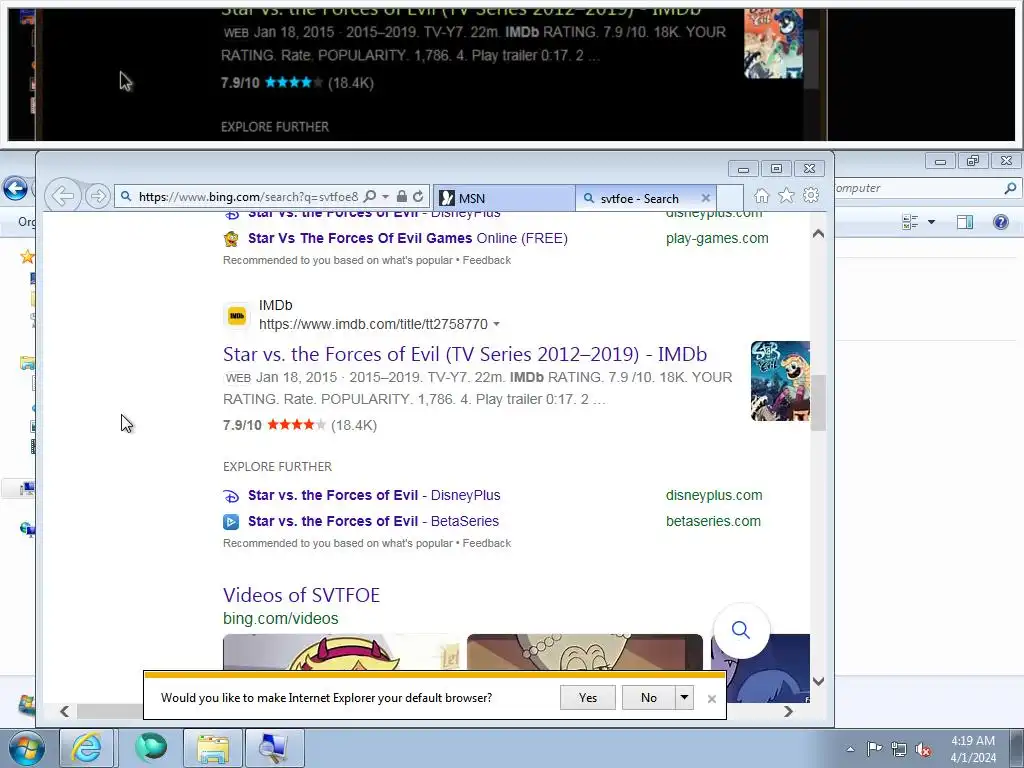Click the vertical scrollbar down arrow

point(818,681)
